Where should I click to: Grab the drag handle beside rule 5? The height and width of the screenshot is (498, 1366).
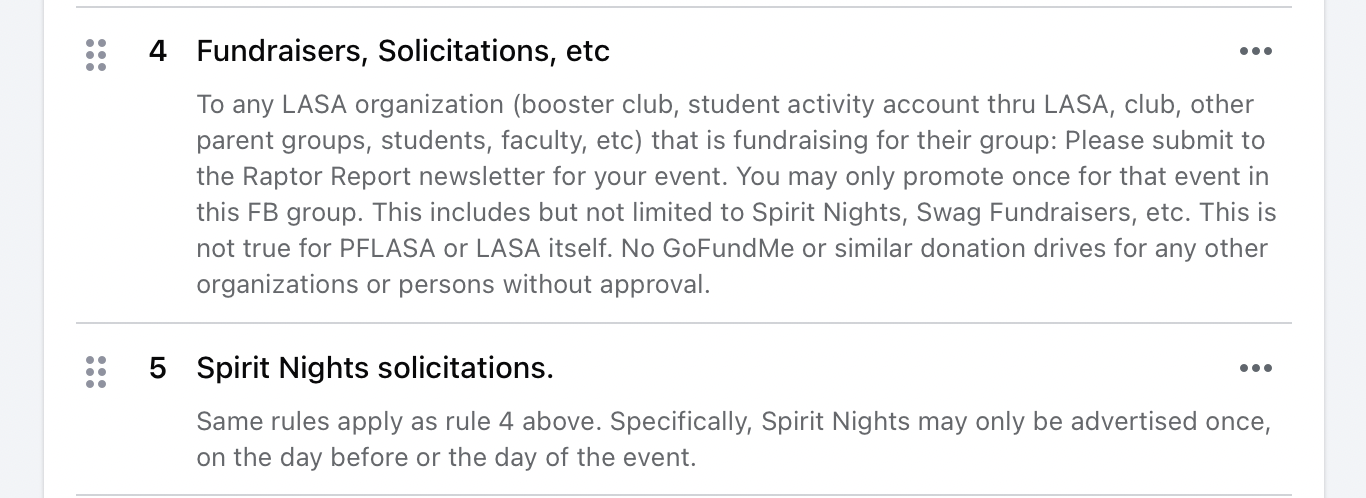coord(96,371)
